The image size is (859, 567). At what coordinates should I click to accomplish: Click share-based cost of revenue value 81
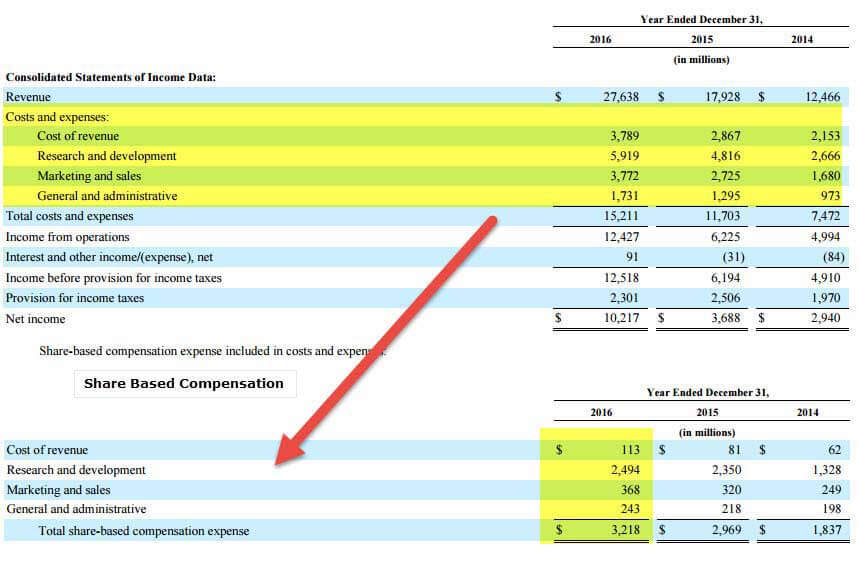734,450
